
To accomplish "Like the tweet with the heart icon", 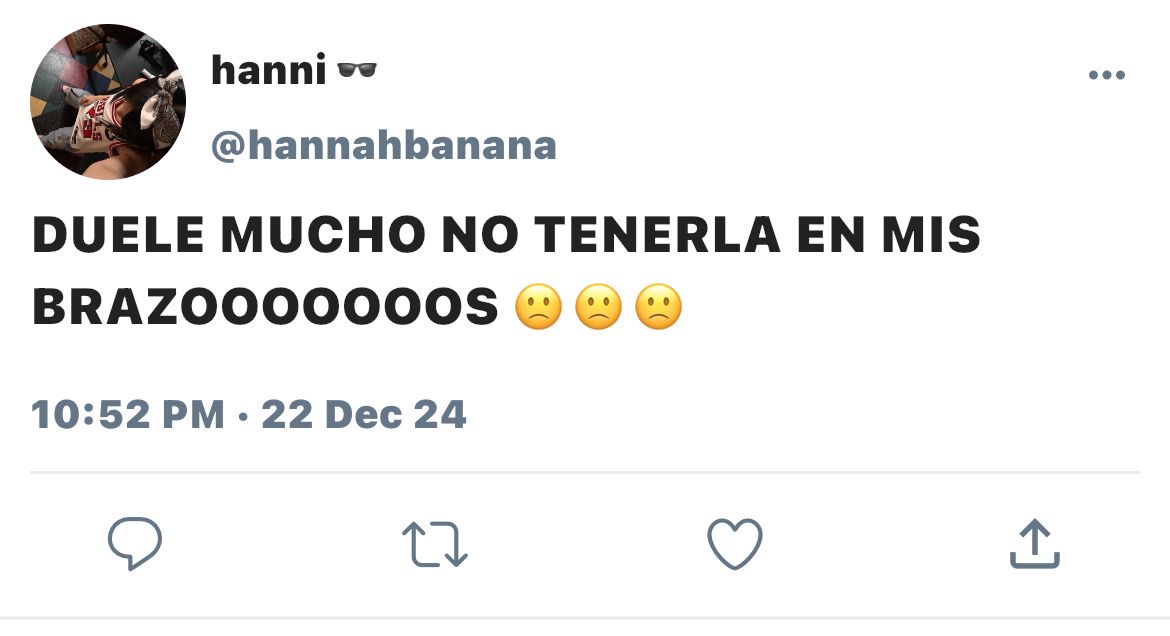I will (735, 543).
